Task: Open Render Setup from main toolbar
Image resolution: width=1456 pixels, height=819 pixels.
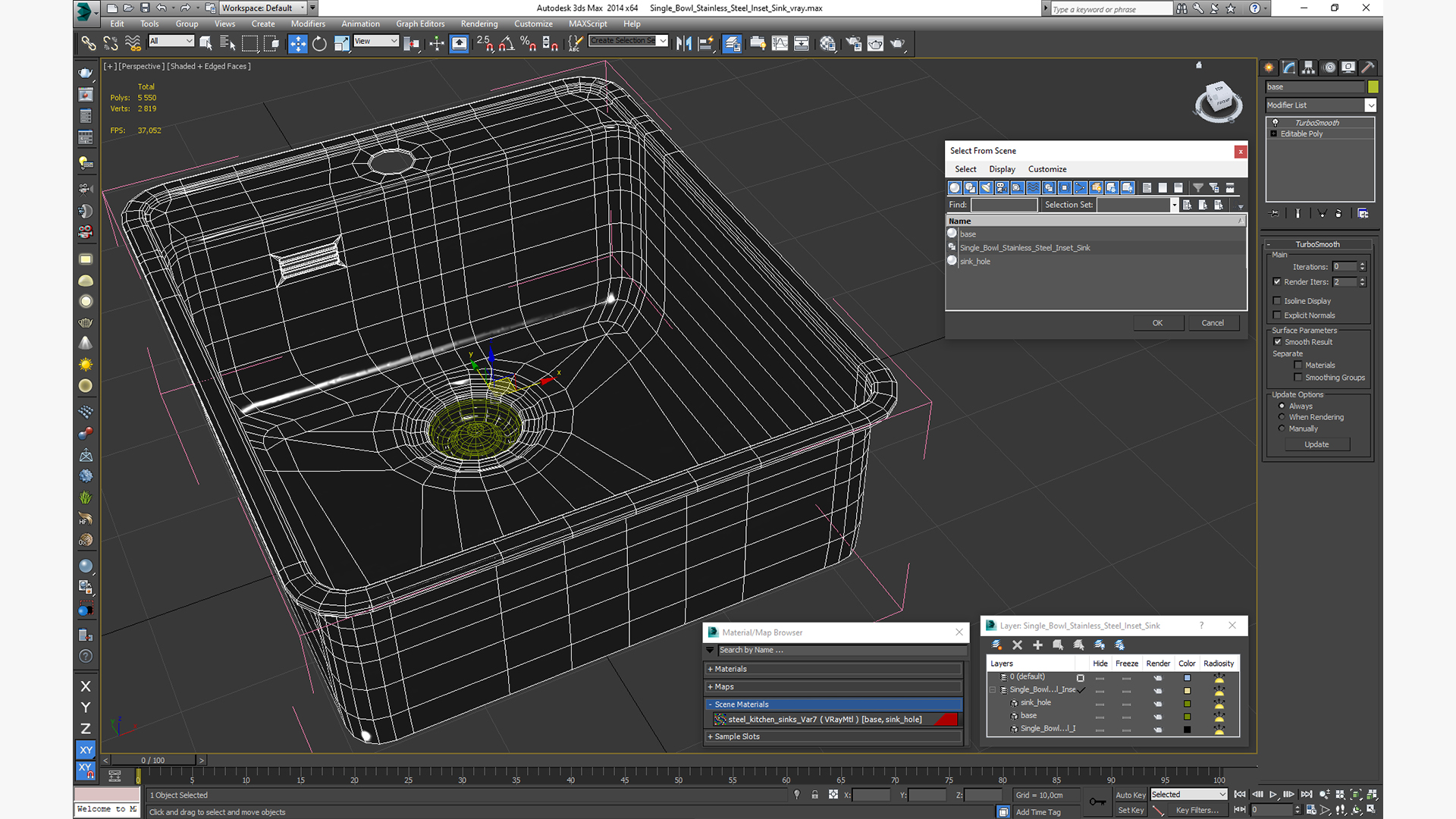Action: point(854,43)
